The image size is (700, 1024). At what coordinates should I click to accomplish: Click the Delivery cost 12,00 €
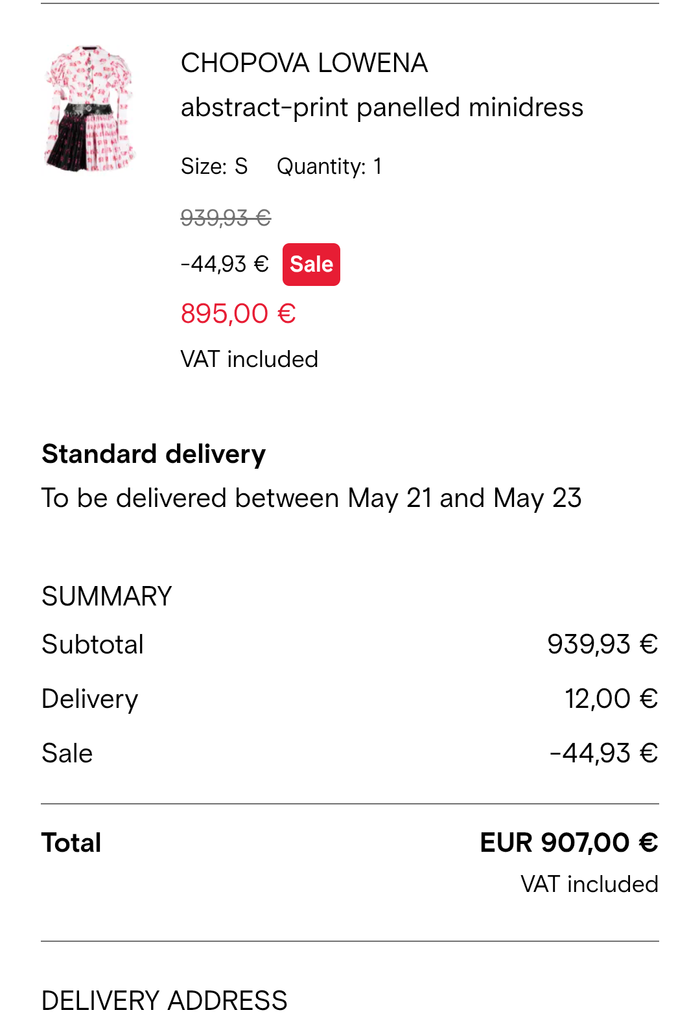[611, 699]
